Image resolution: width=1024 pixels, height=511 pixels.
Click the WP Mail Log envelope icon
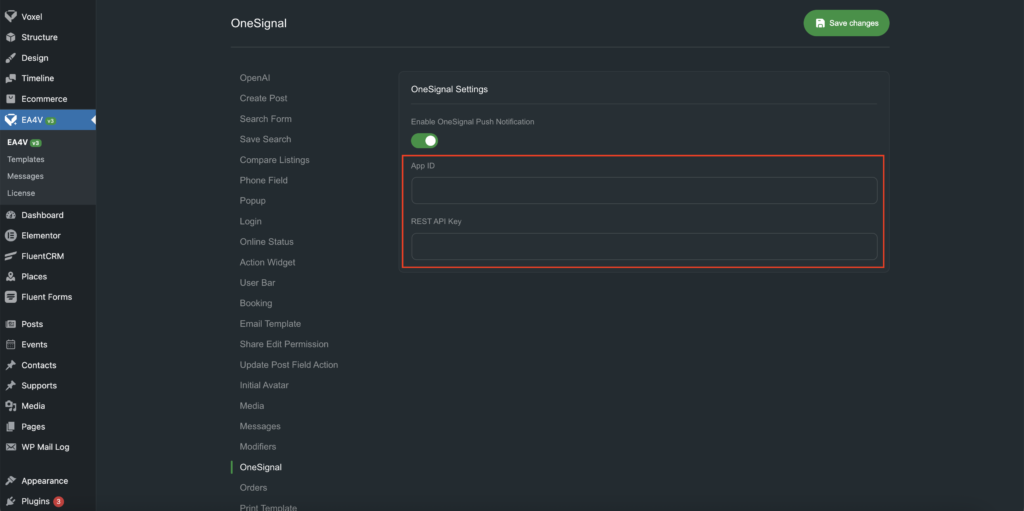click(11, 447)
